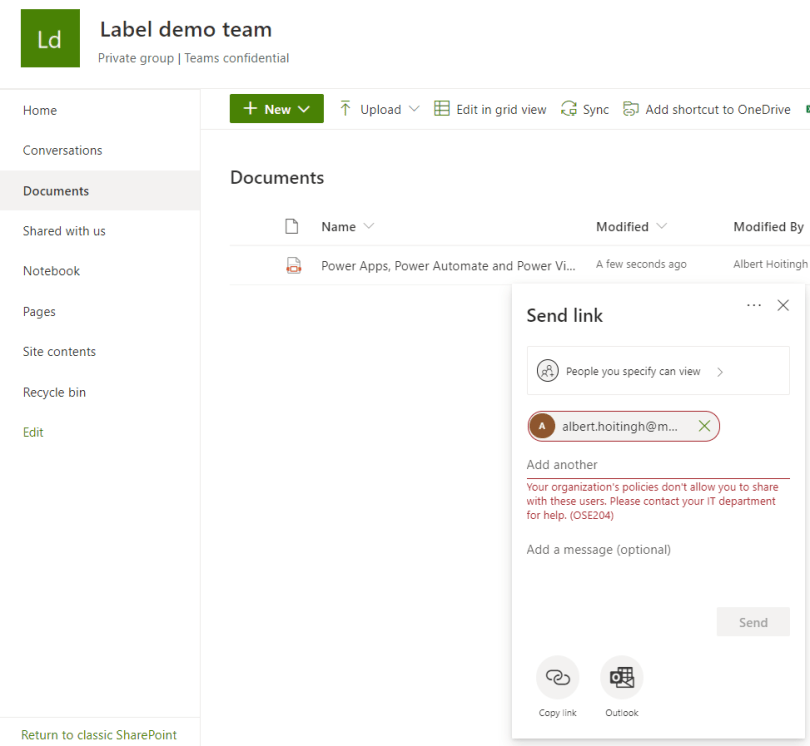The height and width of the screenshot is (746, 810).
Task: Click the Sync toolbar button
Action: 585,109
